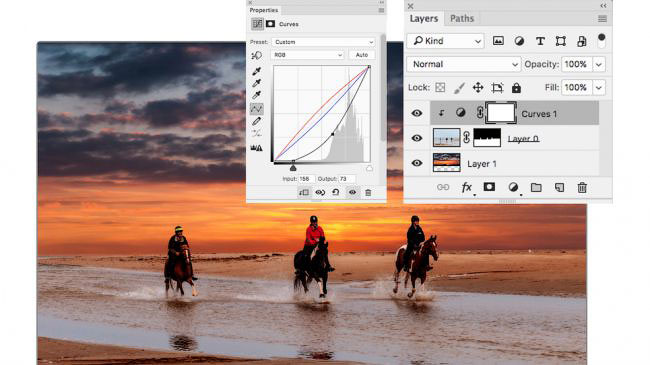
Task: Pick the black point eyedropper in Curves
Action: [257, 71]
